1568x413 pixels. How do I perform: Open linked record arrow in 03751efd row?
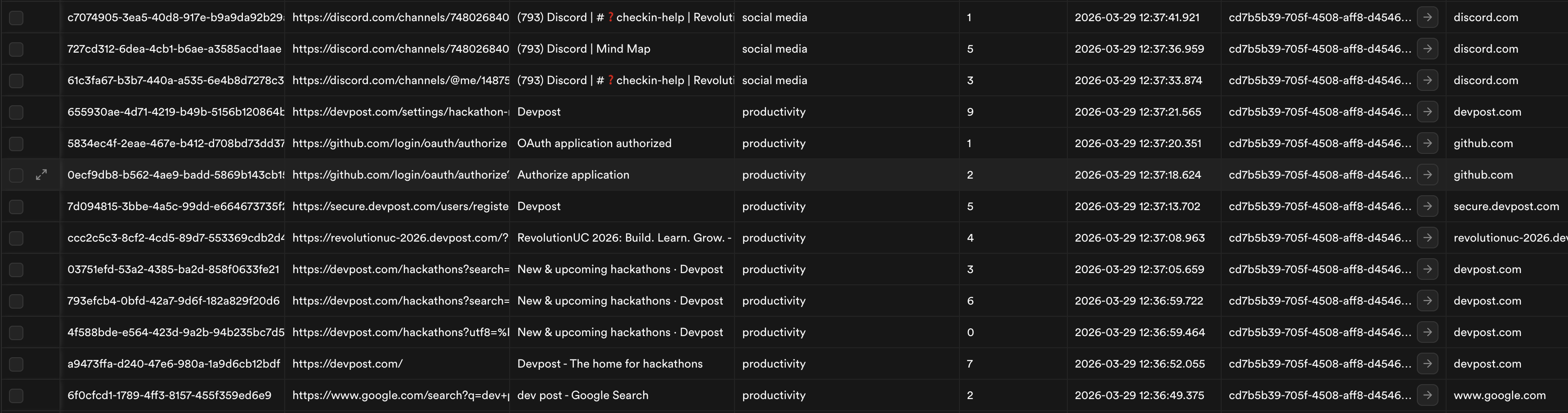pyautogui.click(x=1427, y=269)
